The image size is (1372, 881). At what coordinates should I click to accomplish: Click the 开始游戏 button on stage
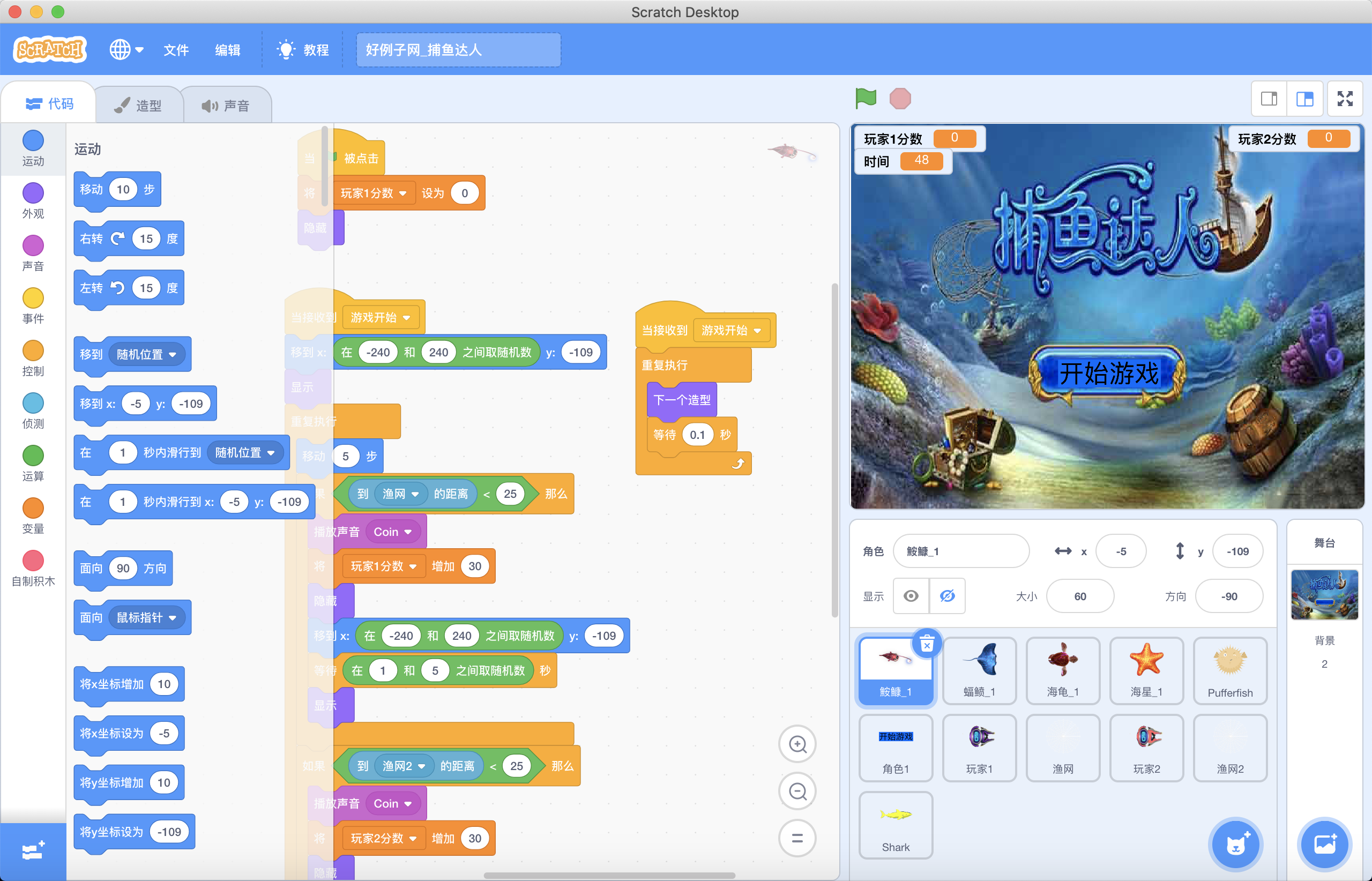tap(1108, 374)
